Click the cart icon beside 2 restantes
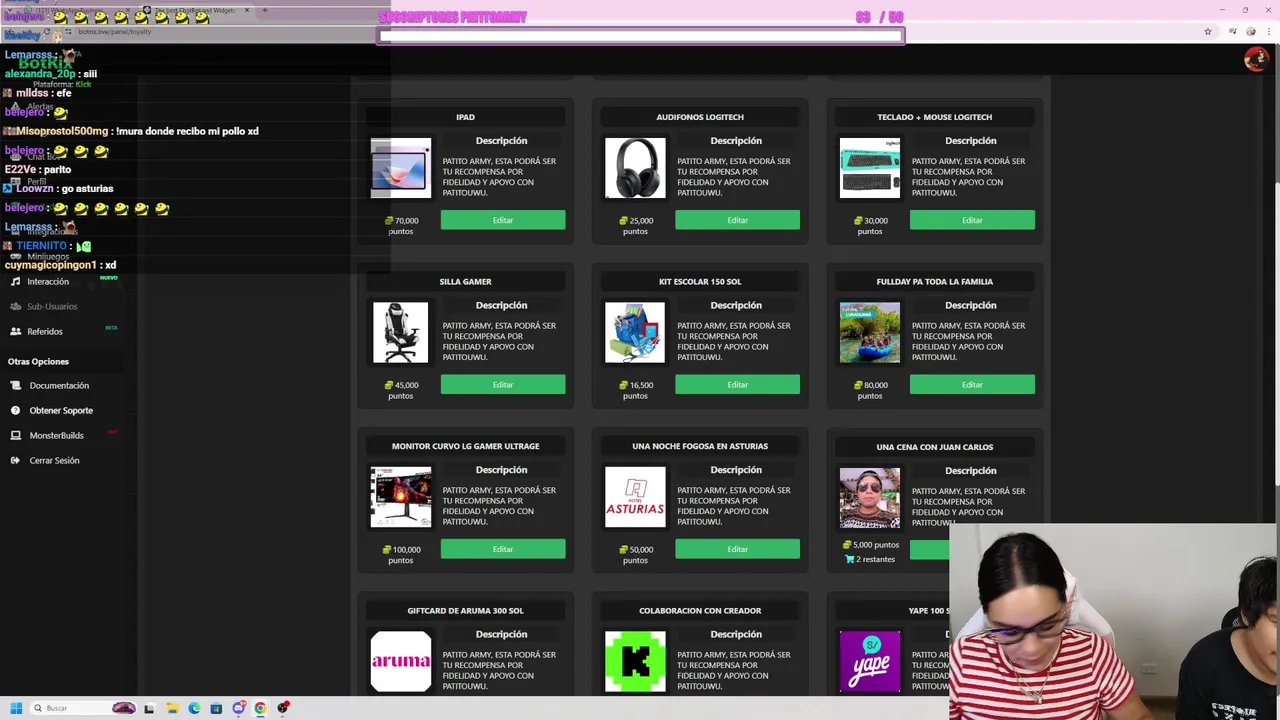 850,560
